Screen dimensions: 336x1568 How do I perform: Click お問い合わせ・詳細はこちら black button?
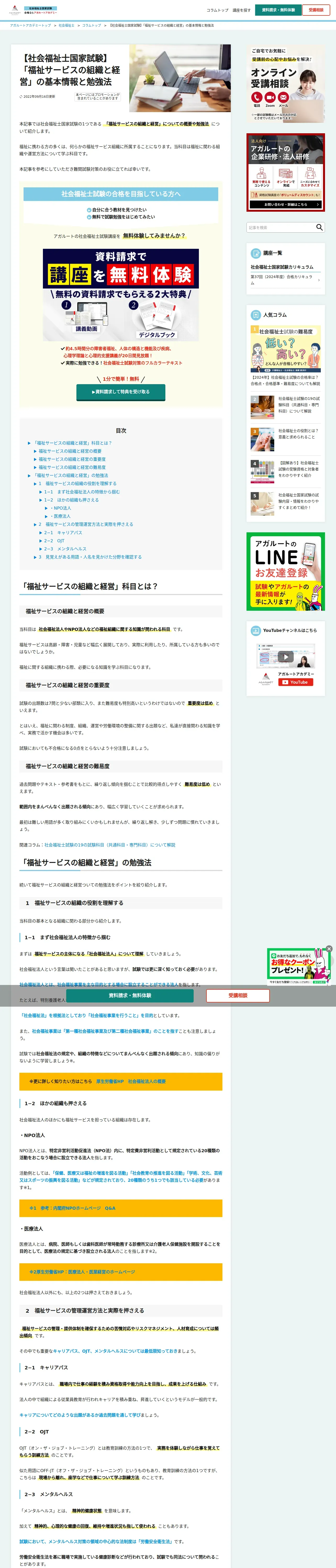click(285, 205)
